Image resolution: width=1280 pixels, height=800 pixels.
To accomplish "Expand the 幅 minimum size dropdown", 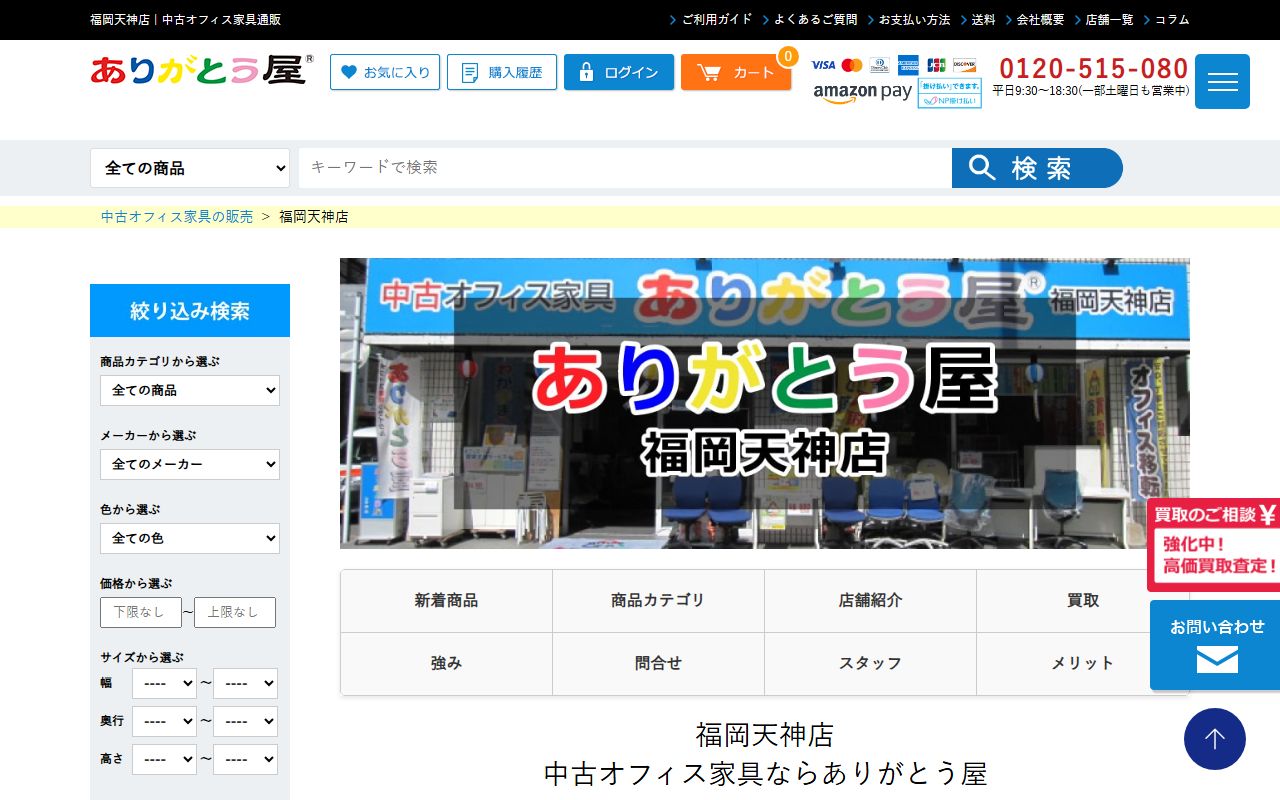I will pyautogui.click(x=164, y=683).
